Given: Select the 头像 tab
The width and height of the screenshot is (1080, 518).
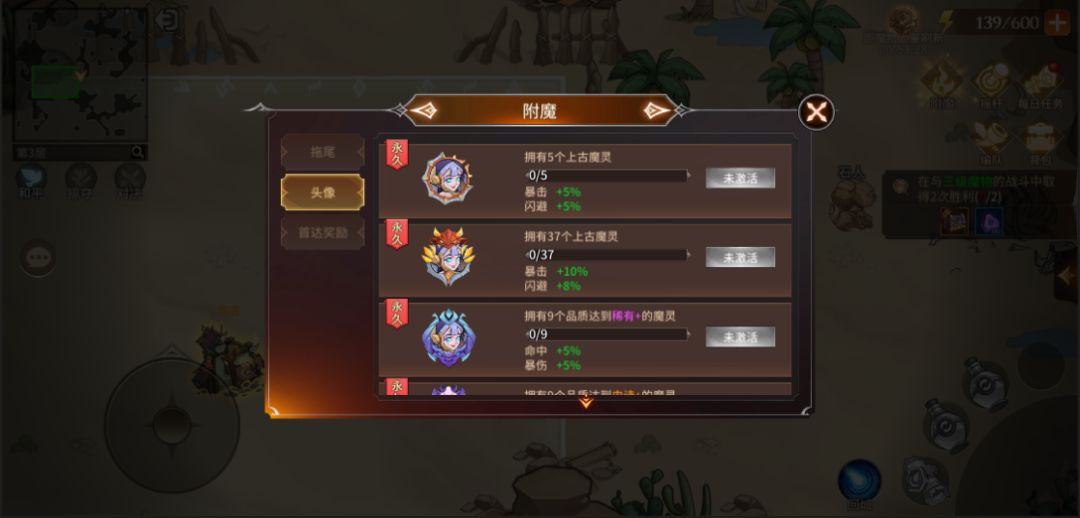Looking at the screenshot, I should [322, 192].
